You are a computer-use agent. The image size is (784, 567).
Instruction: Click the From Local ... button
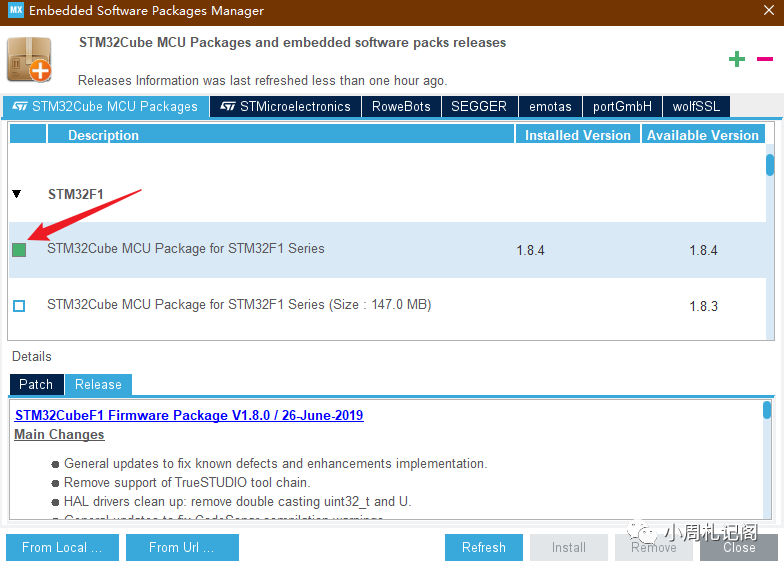click(x=62, y=548)
